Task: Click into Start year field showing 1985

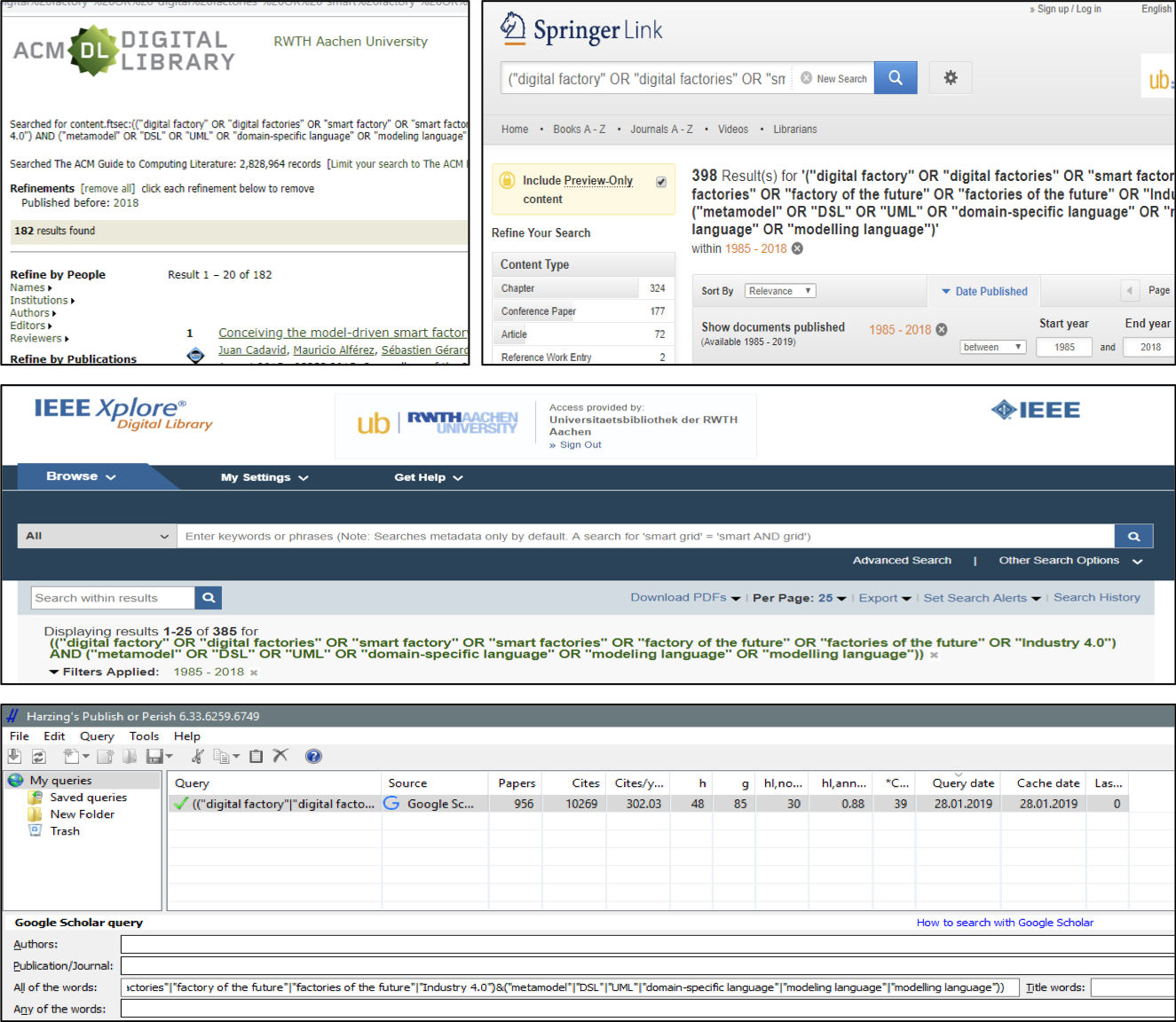Action: click(1064, 347)
